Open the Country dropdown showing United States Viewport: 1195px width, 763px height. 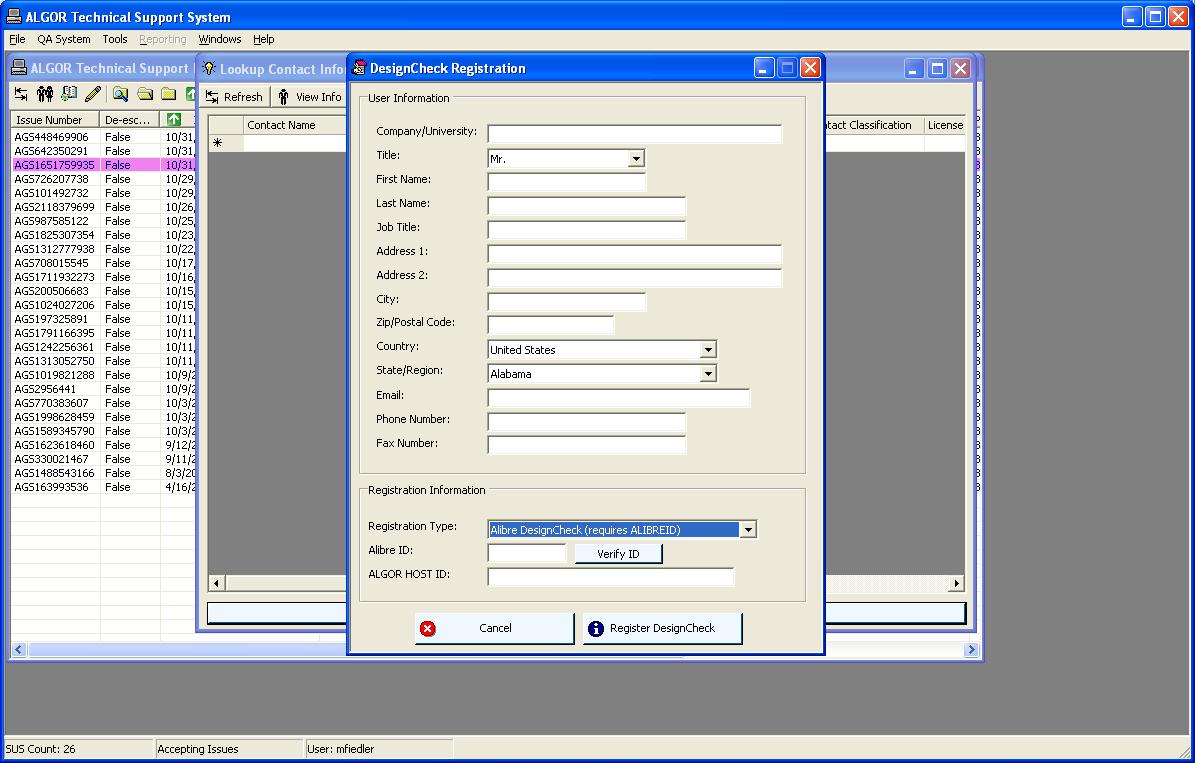708,350
